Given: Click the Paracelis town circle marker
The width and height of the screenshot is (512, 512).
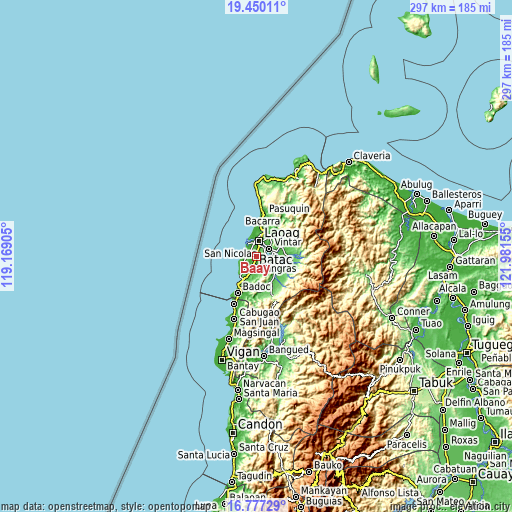Looking at the screenshot, I should click(x=407, y=435).
